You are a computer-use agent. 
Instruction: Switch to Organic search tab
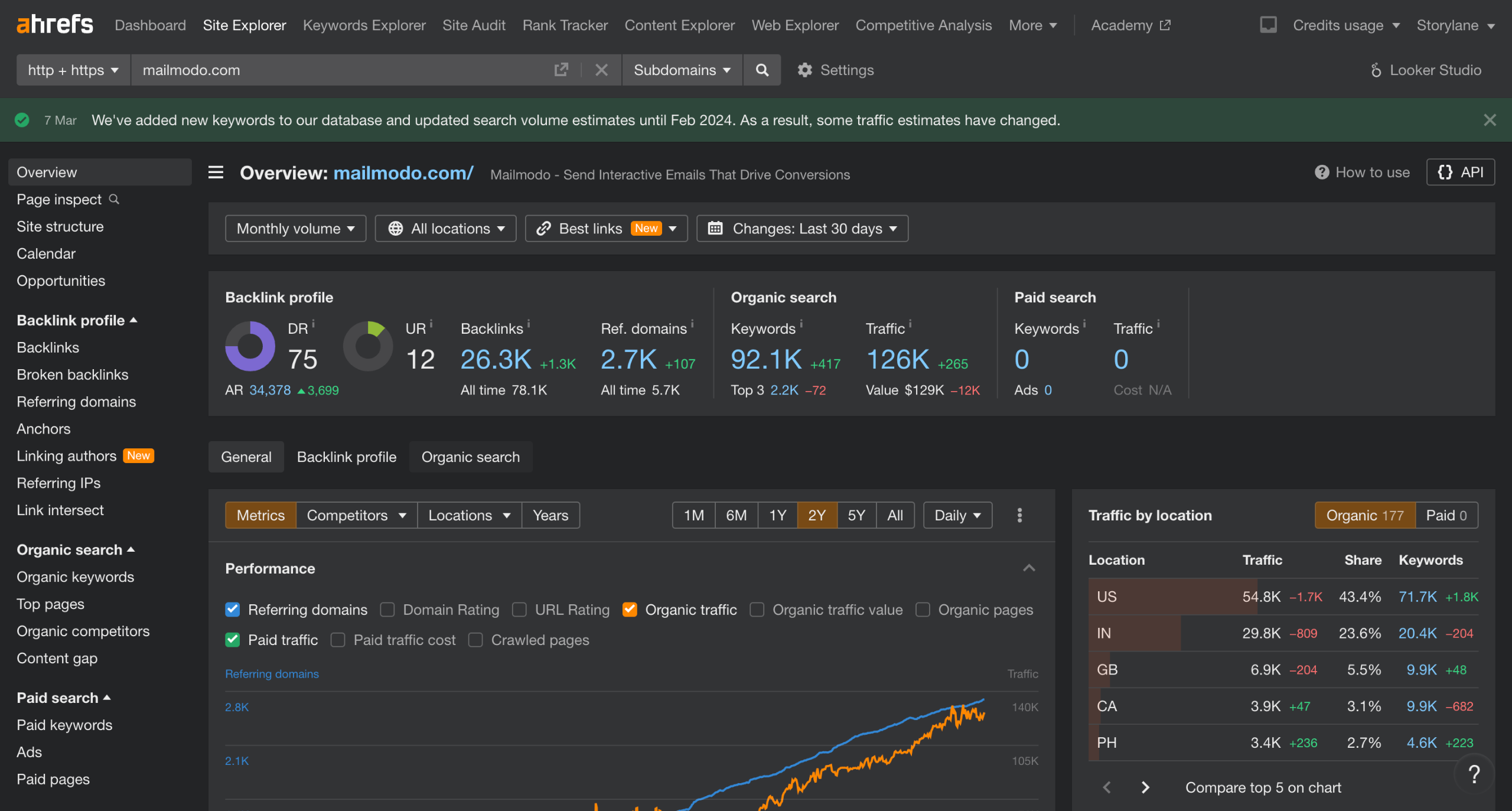[471, 457]
